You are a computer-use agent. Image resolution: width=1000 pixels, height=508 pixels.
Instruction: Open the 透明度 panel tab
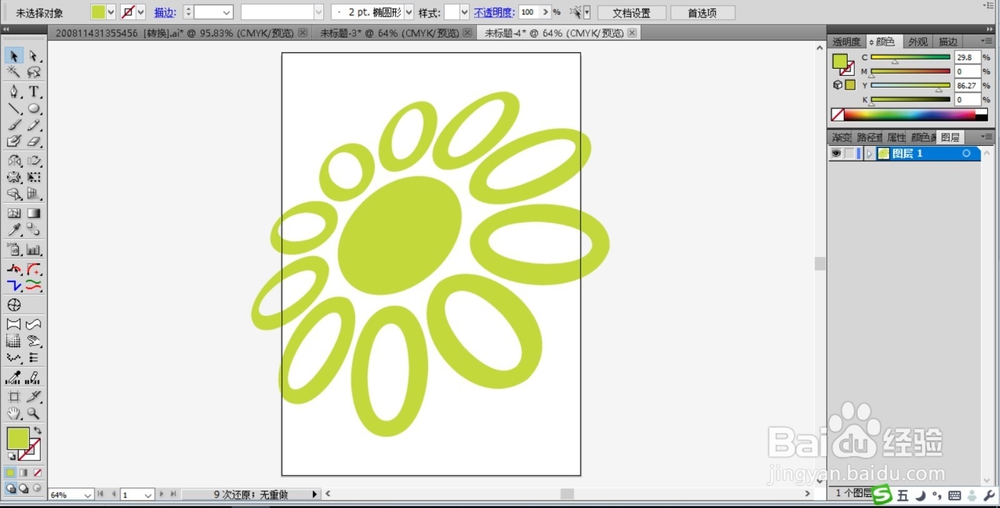[846, 41]
